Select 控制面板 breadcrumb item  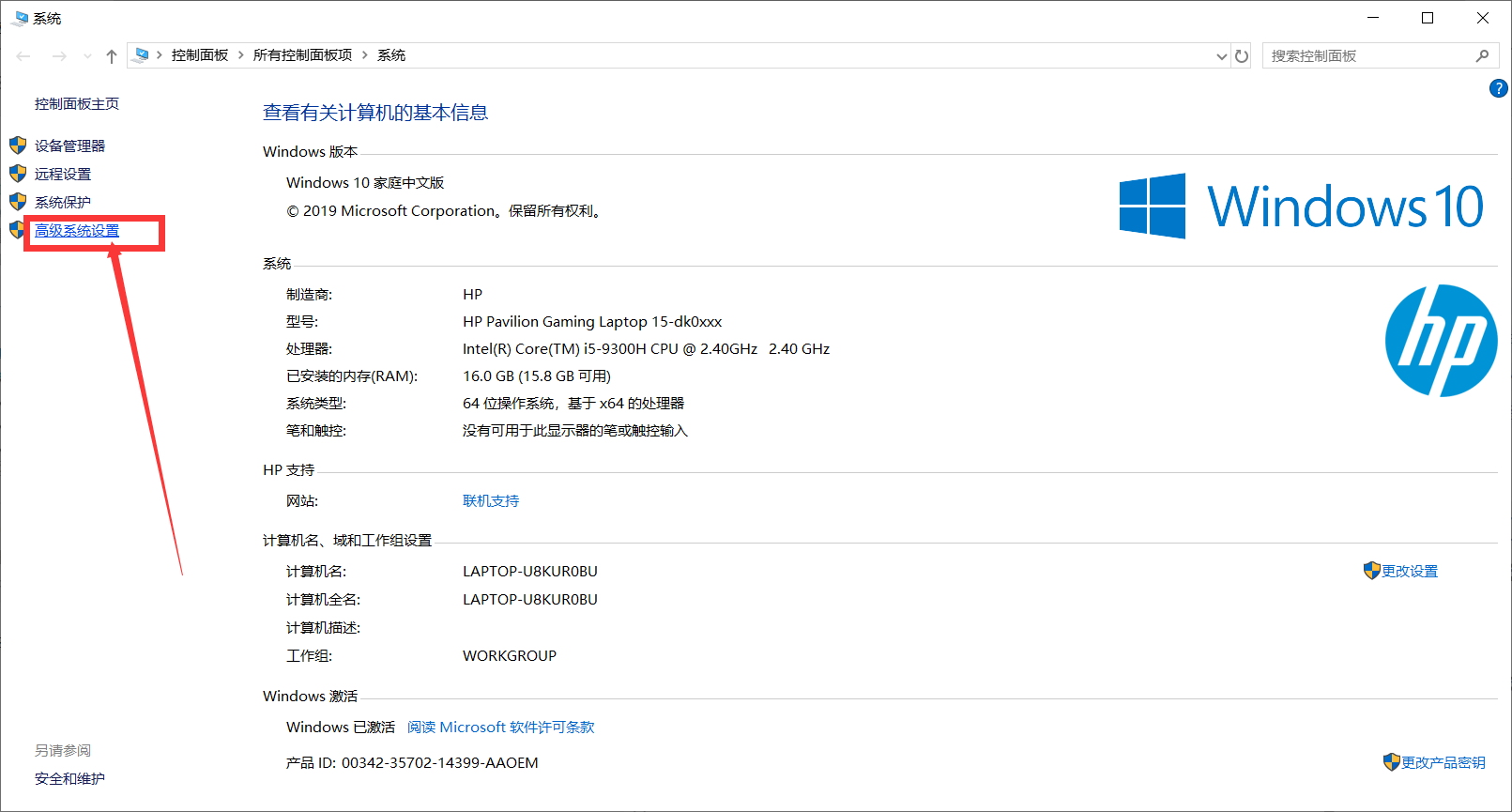200,55
